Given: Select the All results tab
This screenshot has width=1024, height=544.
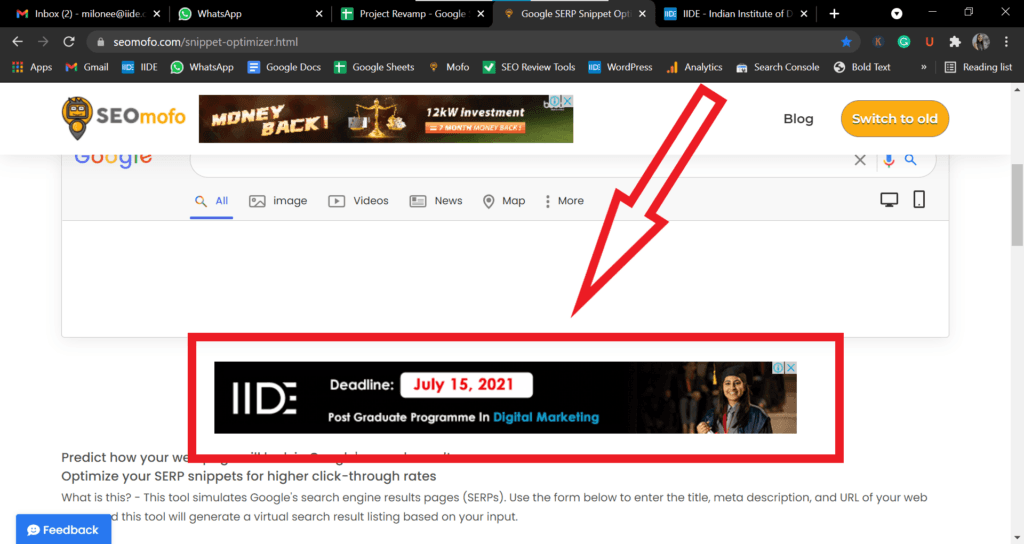Looking at the screenshot, I should click(x=212, y=201).
